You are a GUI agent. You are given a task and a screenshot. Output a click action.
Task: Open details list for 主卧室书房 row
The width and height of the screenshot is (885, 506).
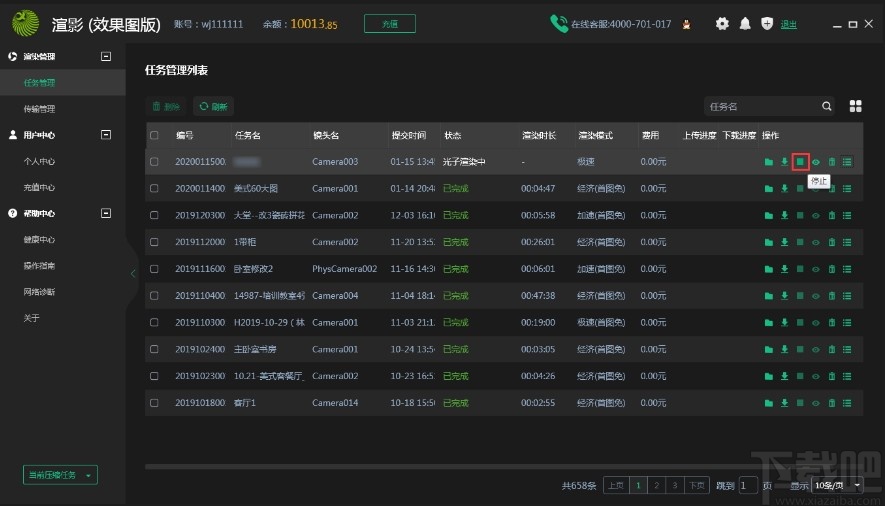pyautogui.click(x=847, y=349)
